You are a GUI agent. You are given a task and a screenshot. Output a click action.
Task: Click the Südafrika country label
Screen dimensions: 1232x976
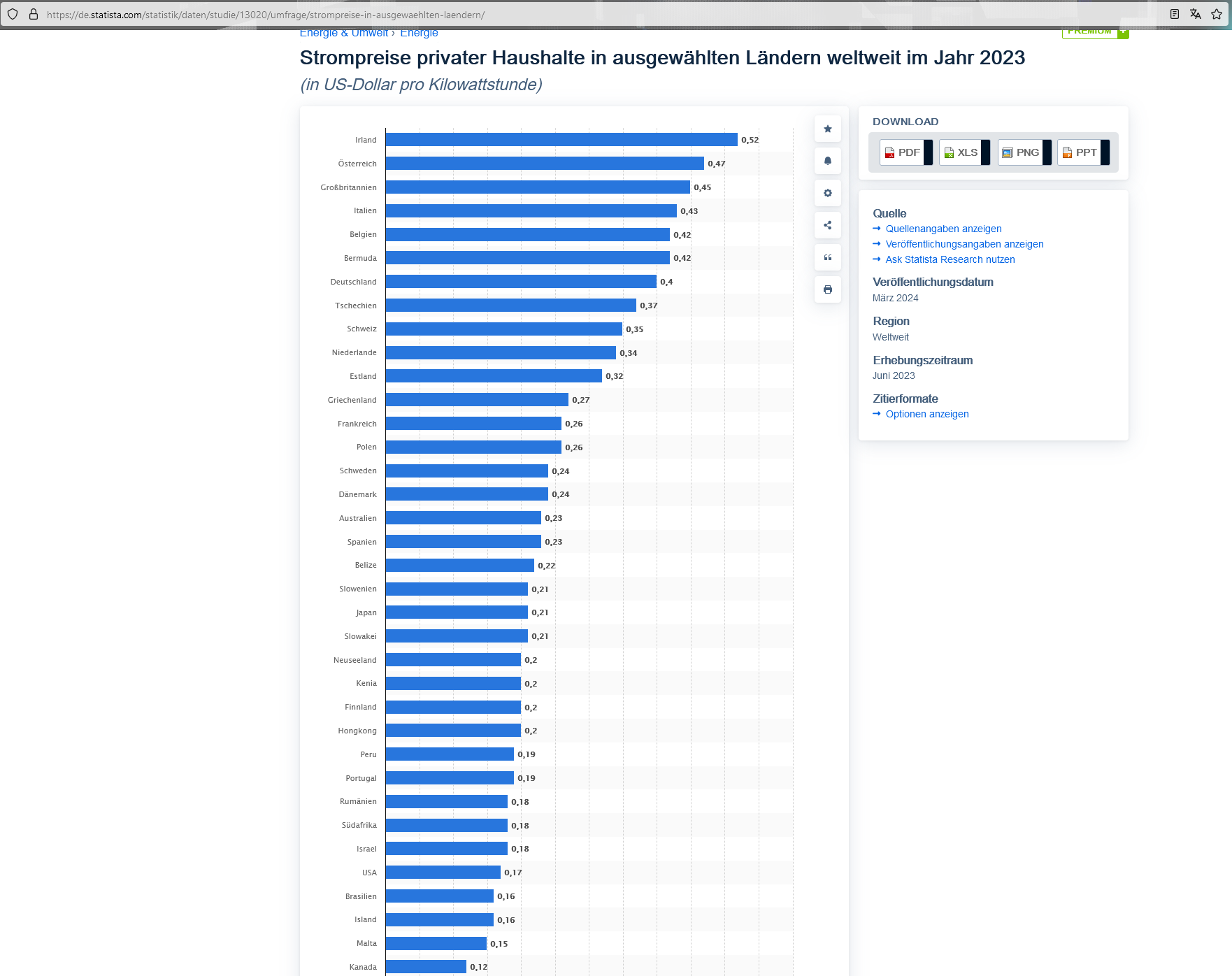click(359, 825)
